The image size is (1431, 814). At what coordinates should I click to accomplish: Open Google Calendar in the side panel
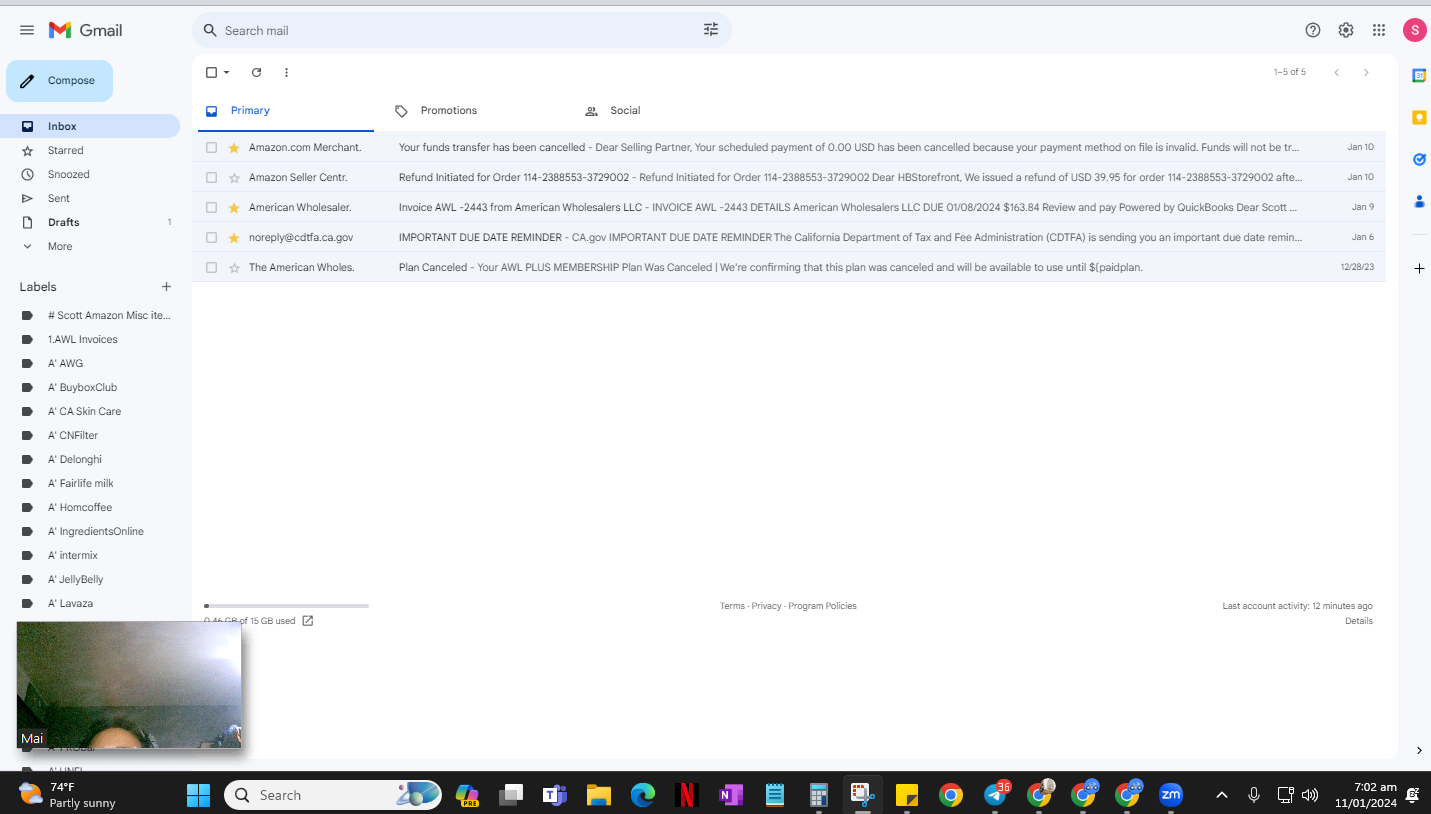1419,75
